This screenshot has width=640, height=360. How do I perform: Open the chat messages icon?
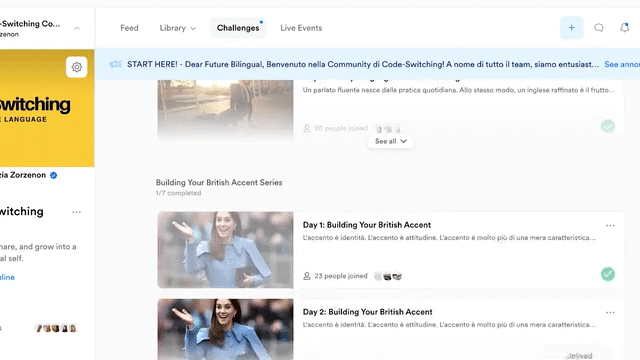[598, 28]
